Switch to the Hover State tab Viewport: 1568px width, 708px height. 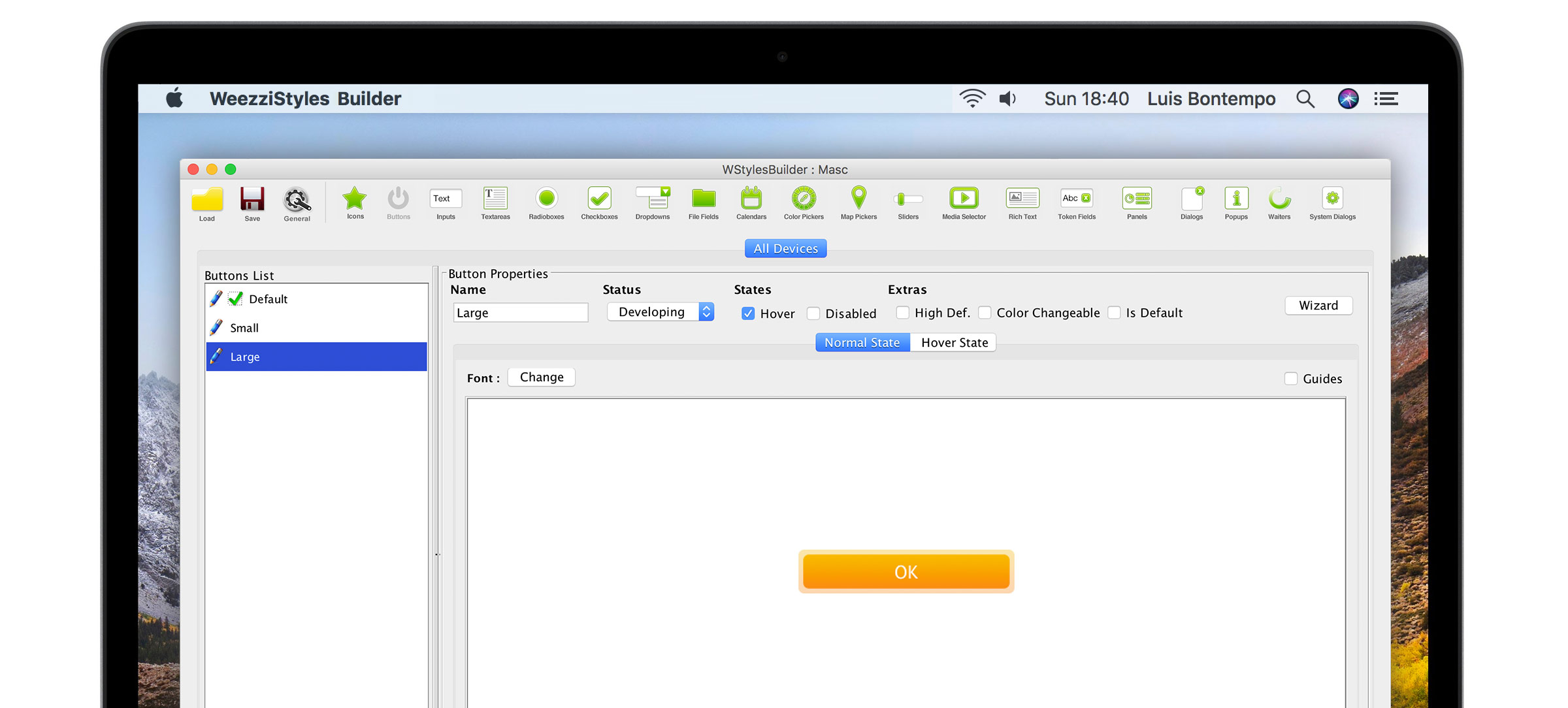coord(954,343)
